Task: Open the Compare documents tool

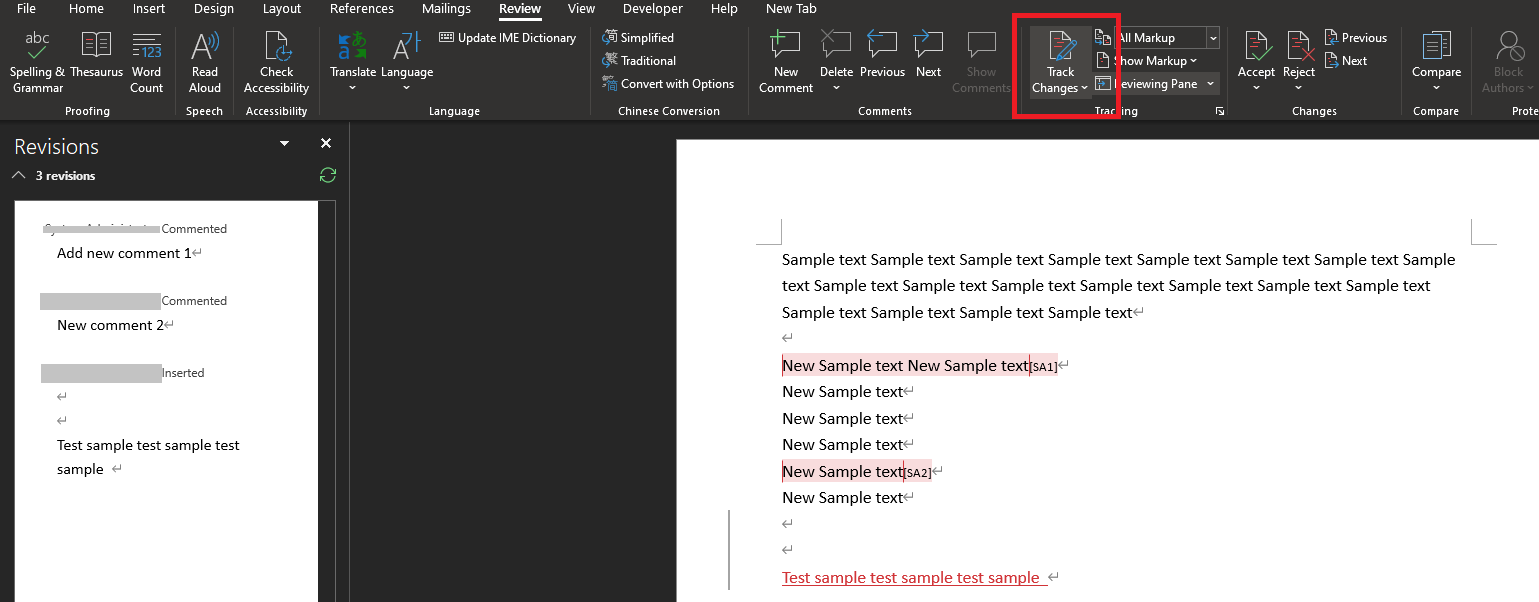Action: 1436,62
